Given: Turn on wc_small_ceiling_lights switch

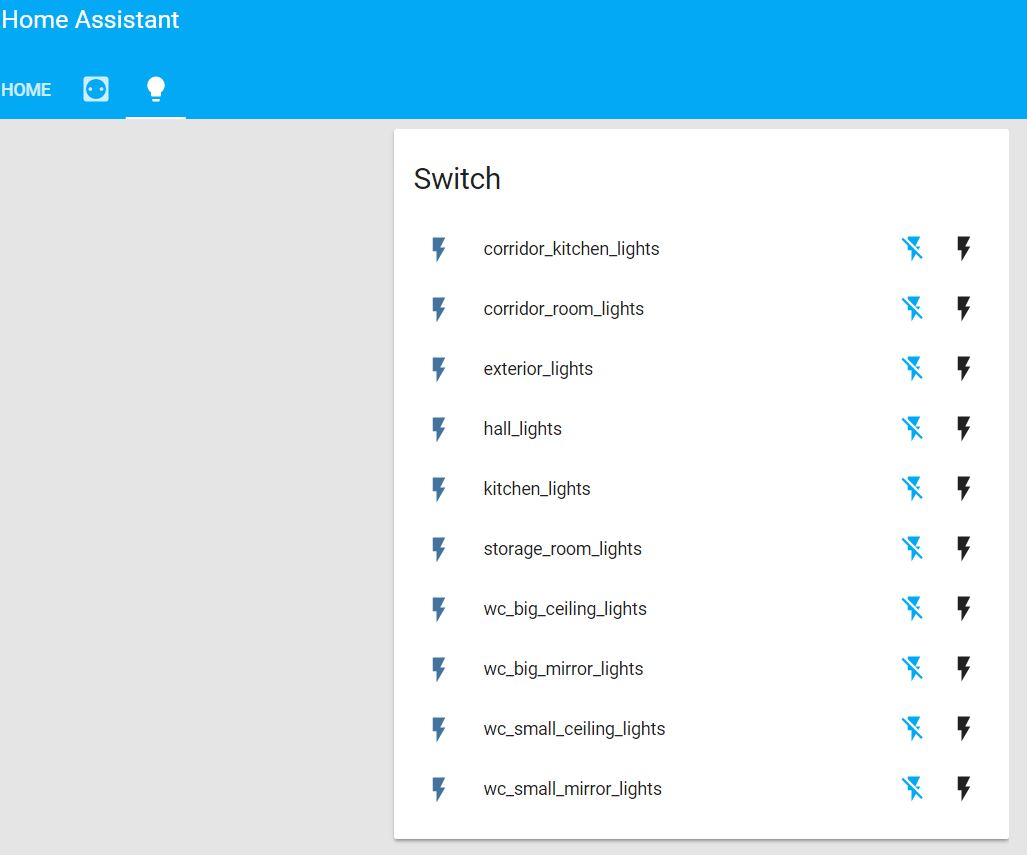Looking at the screenshot, I should pos(964,729).
